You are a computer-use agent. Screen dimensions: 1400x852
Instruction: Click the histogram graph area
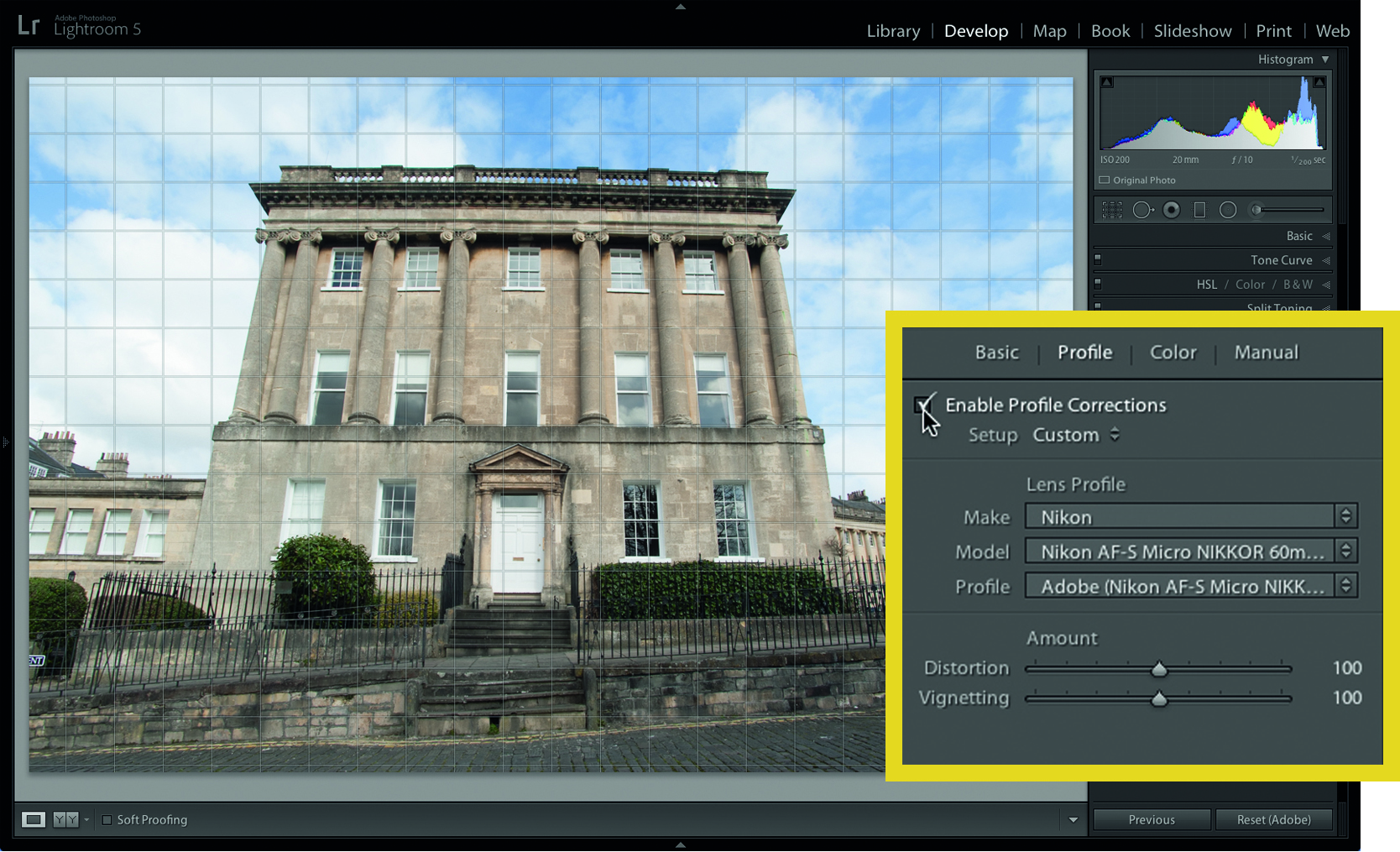click(x=1213, y=112)
